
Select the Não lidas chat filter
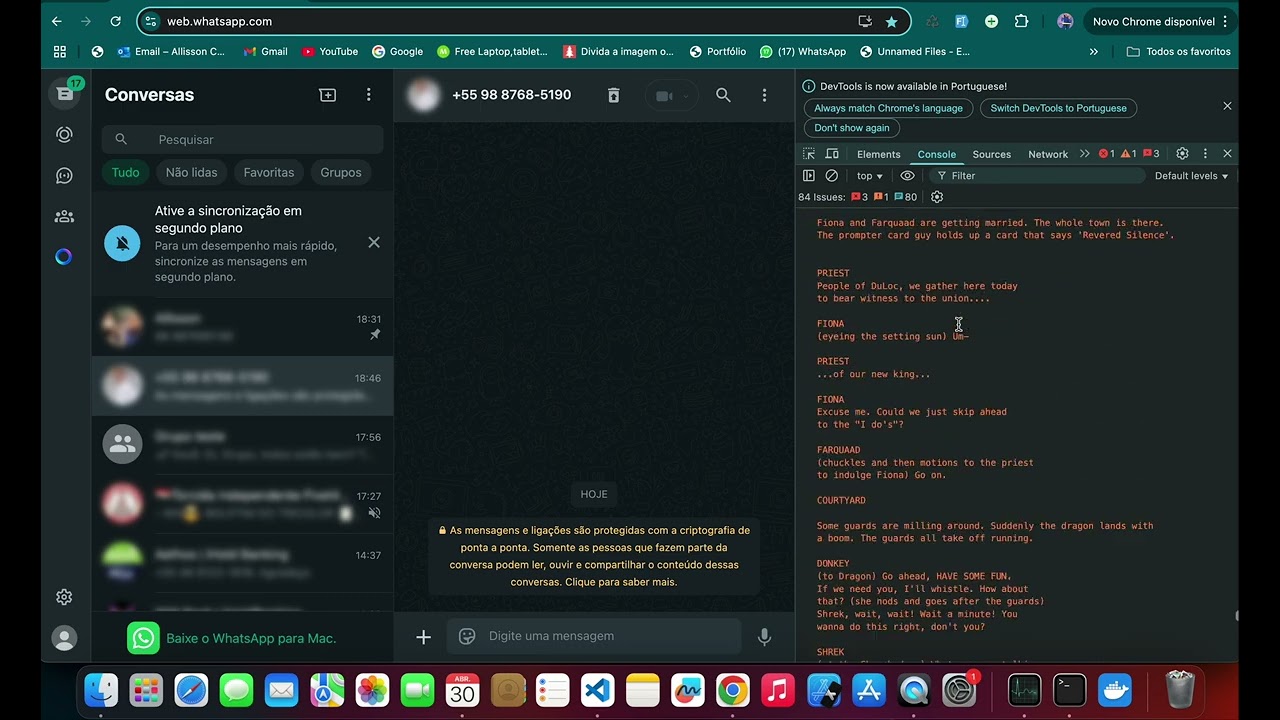click(x=191, y=173)
